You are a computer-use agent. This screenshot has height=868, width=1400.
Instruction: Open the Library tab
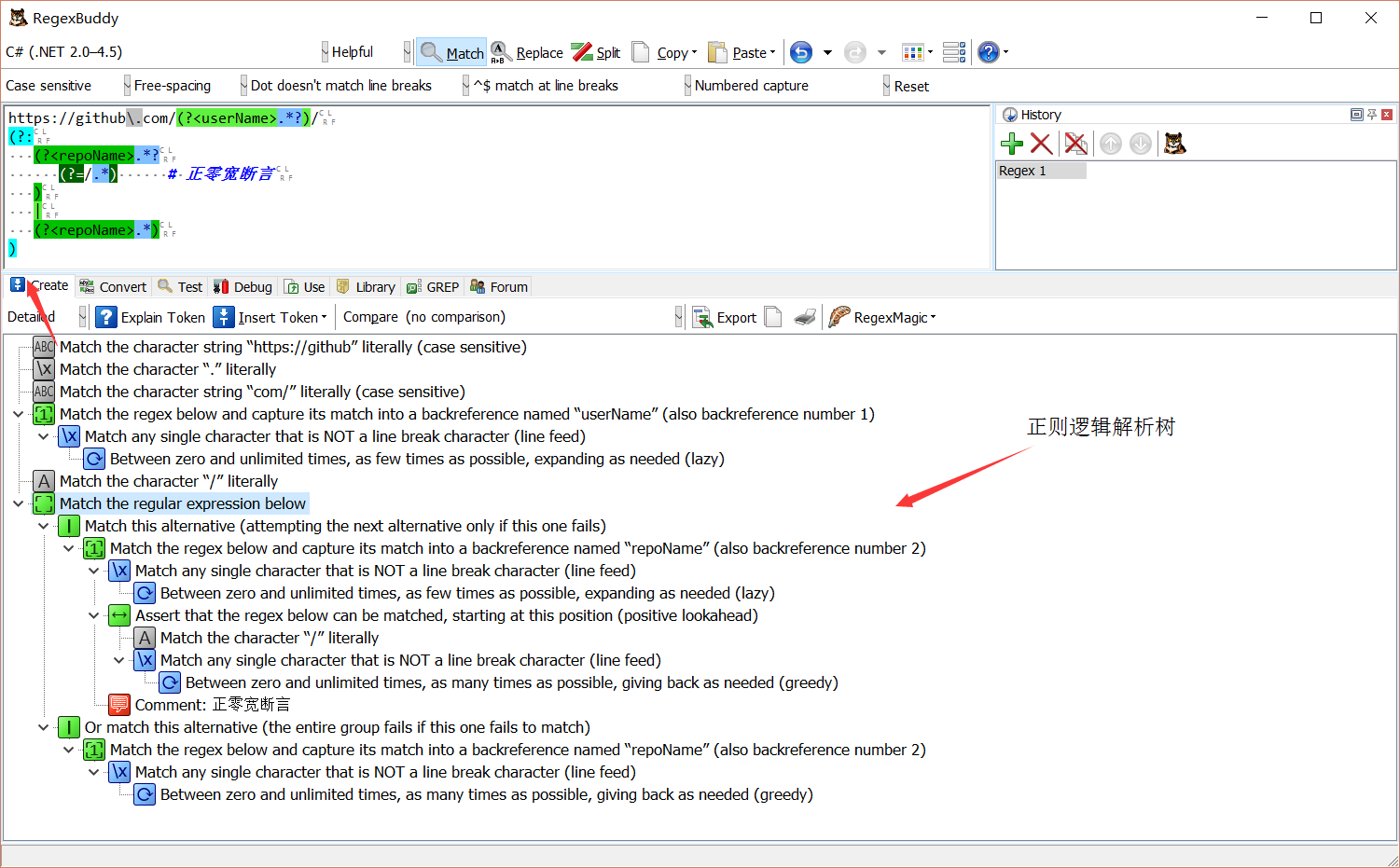click(x=366, y=287)
